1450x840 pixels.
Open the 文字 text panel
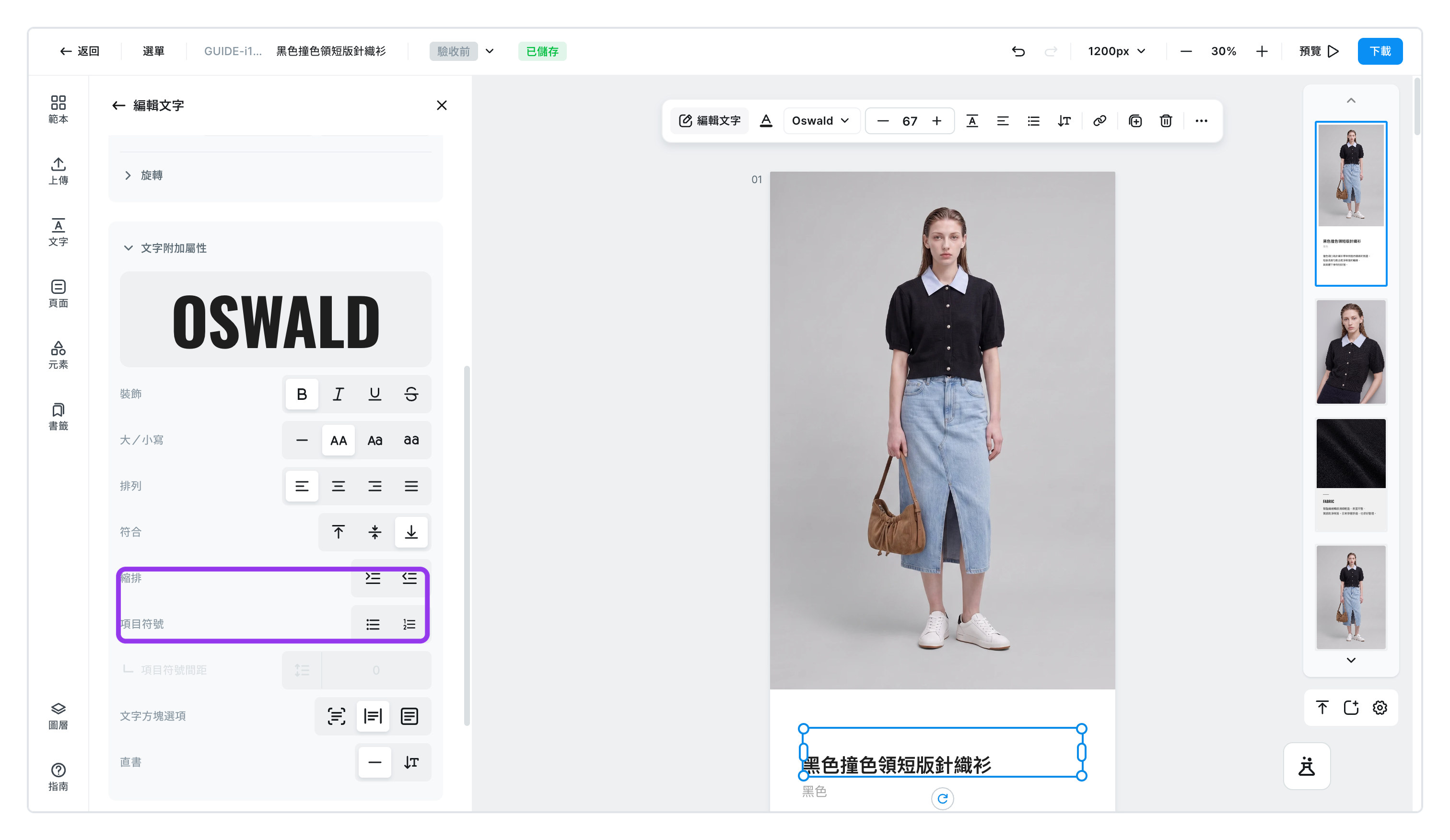click(x=58, y=233)
